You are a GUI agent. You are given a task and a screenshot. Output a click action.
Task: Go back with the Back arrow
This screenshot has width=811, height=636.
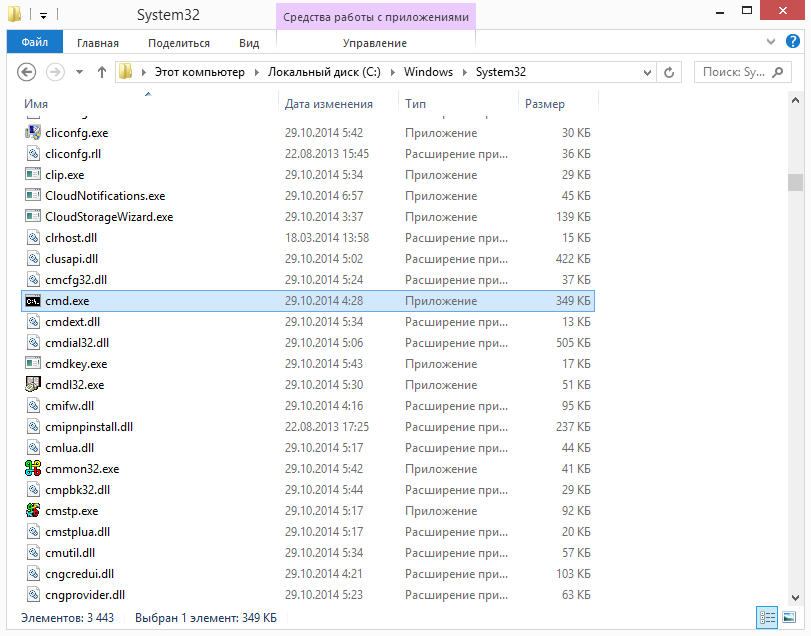pos(26,72)
